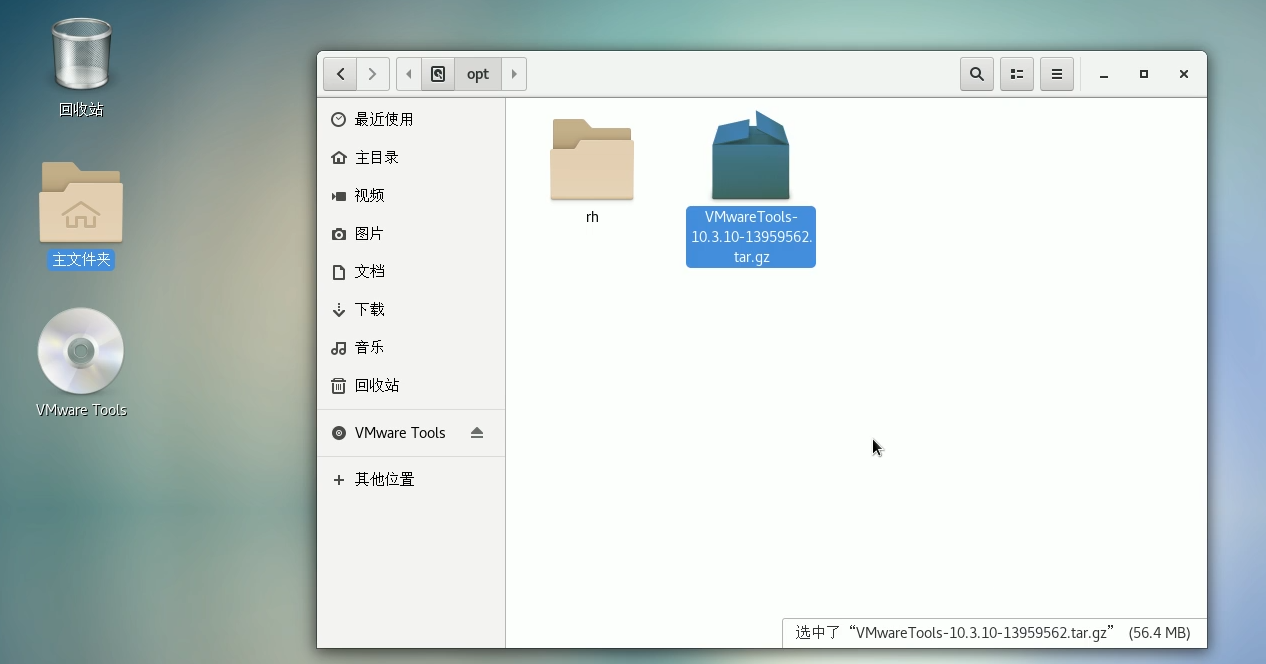The height and width of the screenshot is (664, 1266).
Task: Click the plus icon beside 其他位置
Action: pos(338,480)
